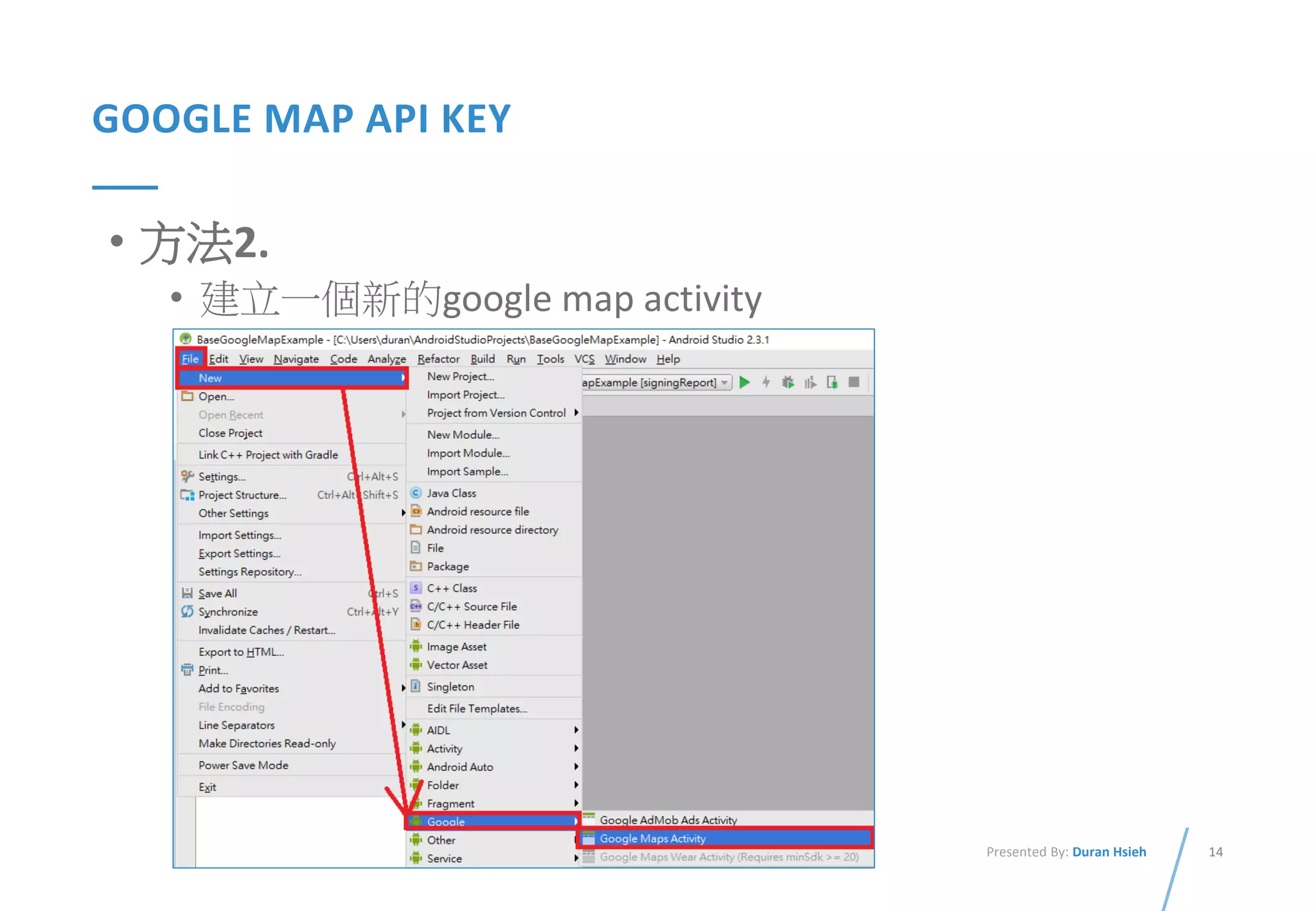Expand the Service submenu arrow
The width and height of the screenshot is (1316, 911).
point(576,858)
